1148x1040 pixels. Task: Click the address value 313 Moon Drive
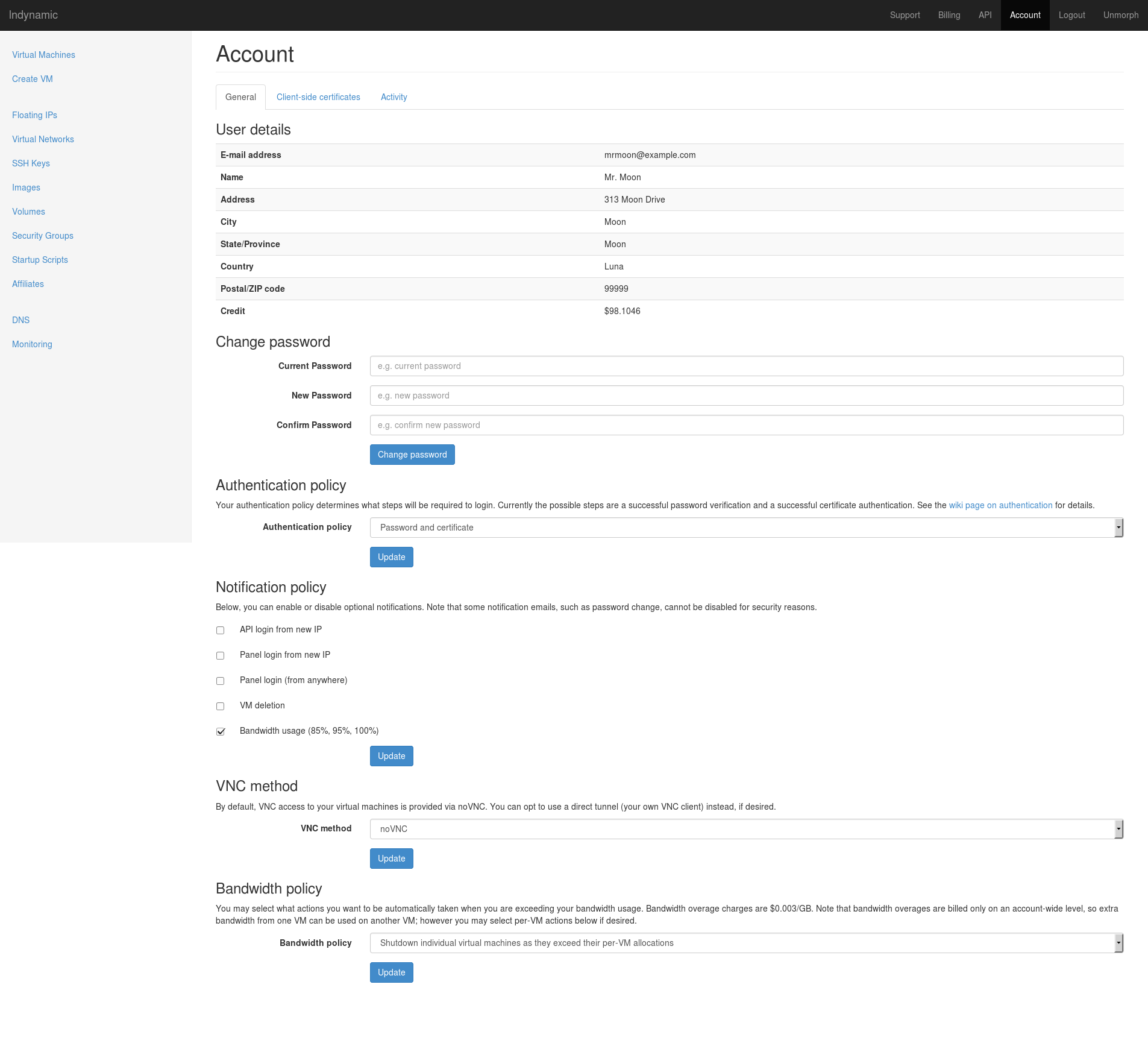coord(635,200)
